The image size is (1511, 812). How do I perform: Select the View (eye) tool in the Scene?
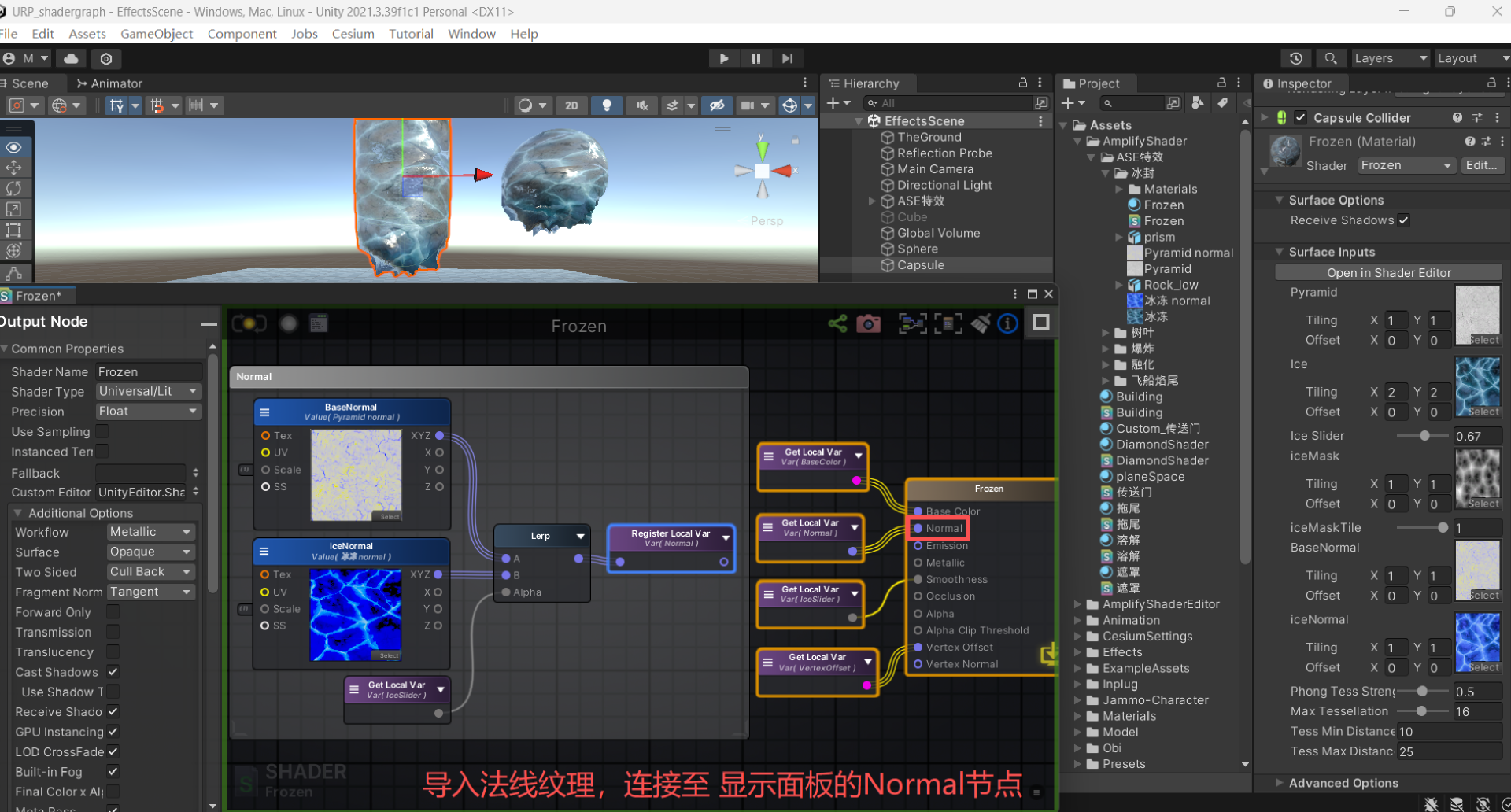tap(14, 147)
